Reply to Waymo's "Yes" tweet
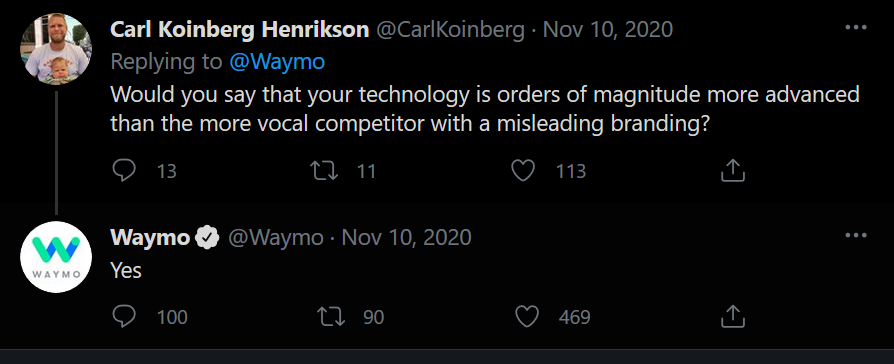Screen dimensions: 894x364 pyautogui.click(x=124, y=316)
